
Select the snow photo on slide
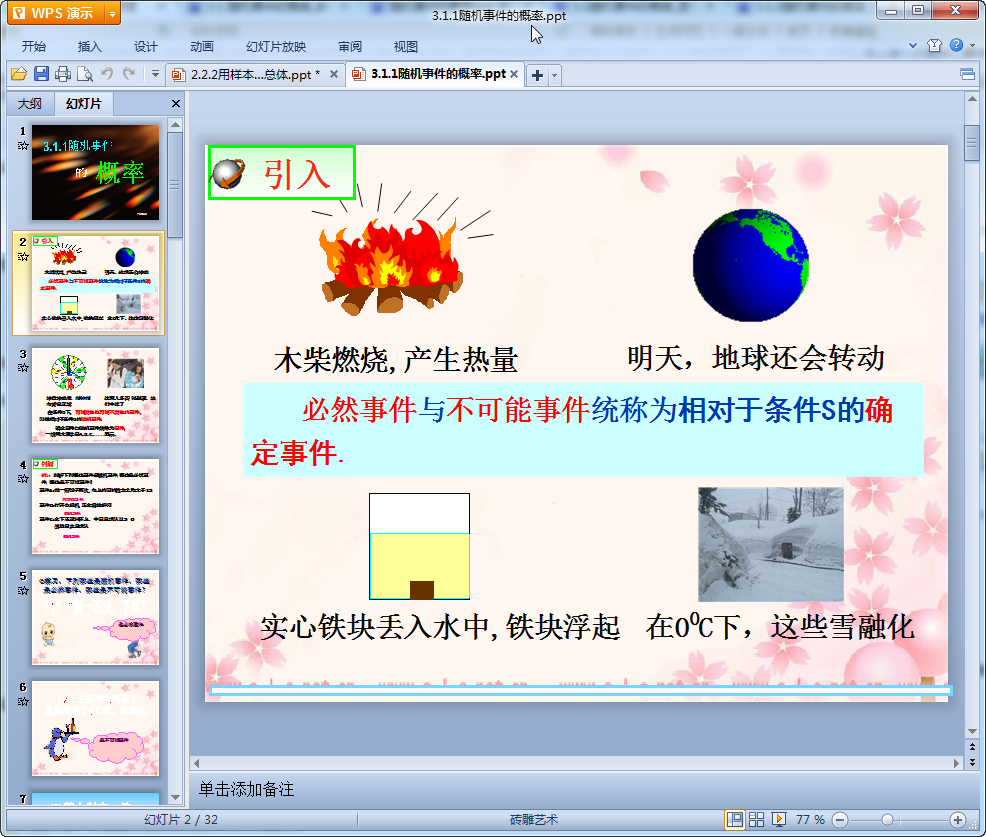pos(771,545)
